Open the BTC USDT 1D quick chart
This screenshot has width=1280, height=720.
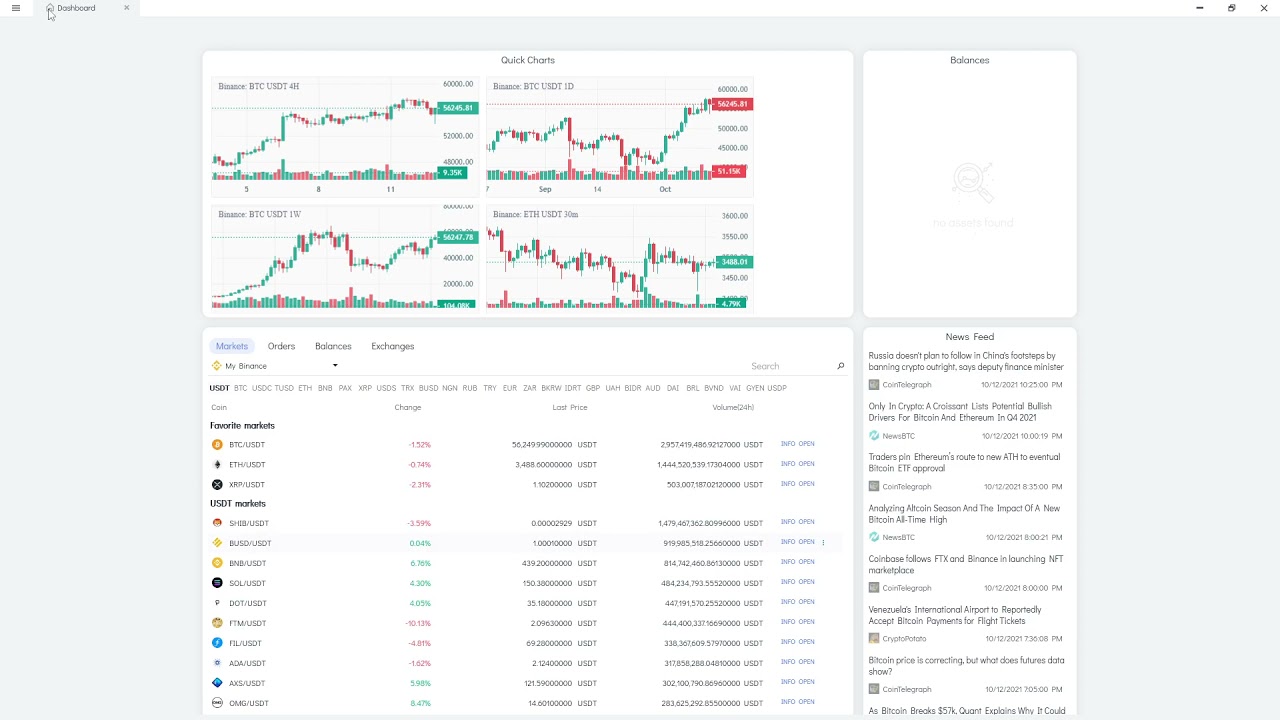point(620,138)
